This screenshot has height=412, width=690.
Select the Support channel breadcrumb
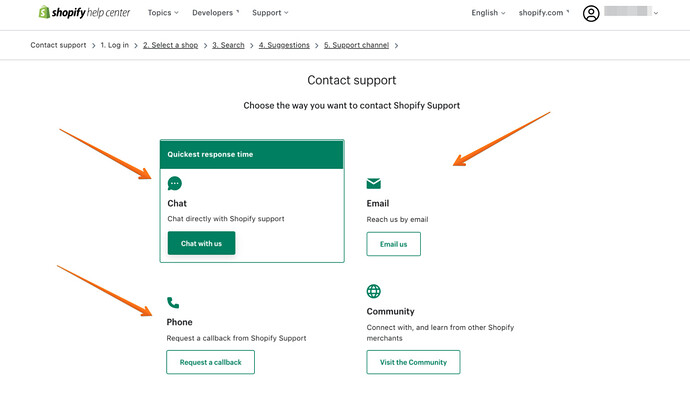357,45
